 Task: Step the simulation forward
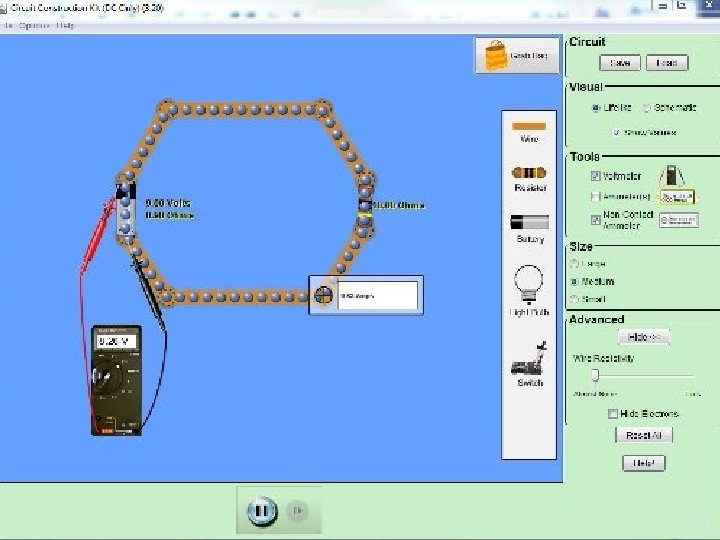[x=298, y=511]
